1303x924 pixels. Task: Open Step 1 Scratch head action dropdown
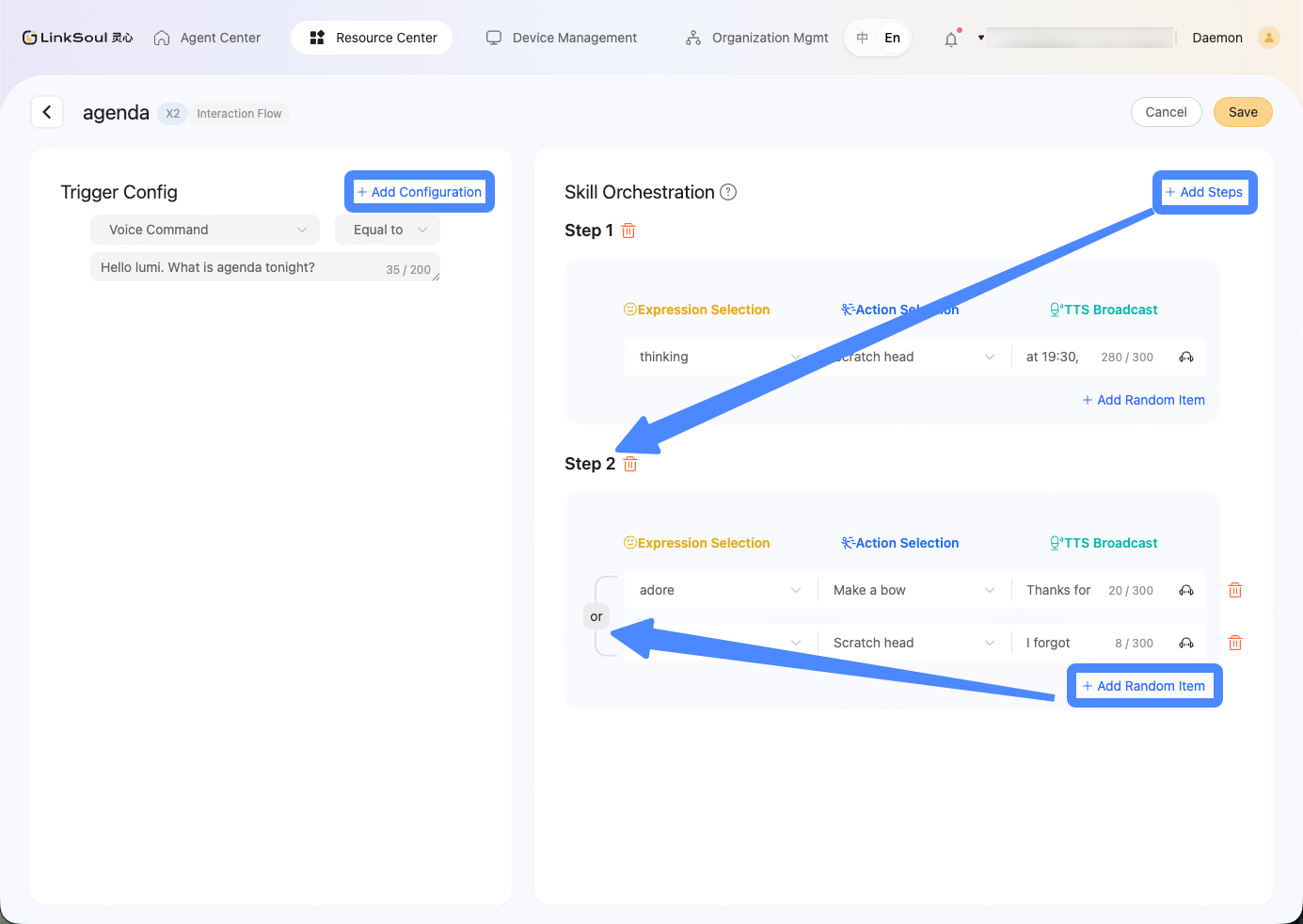tap(913, 357)
